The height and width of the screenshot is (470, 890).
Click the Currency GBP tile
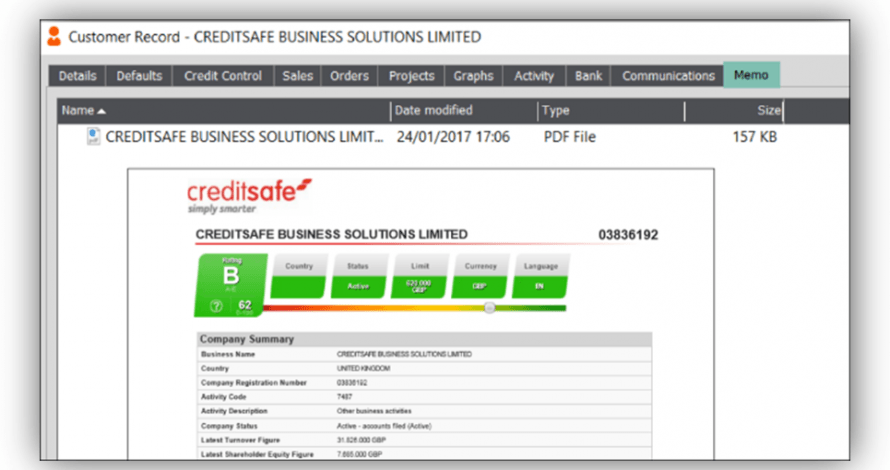tap(480, 276)
